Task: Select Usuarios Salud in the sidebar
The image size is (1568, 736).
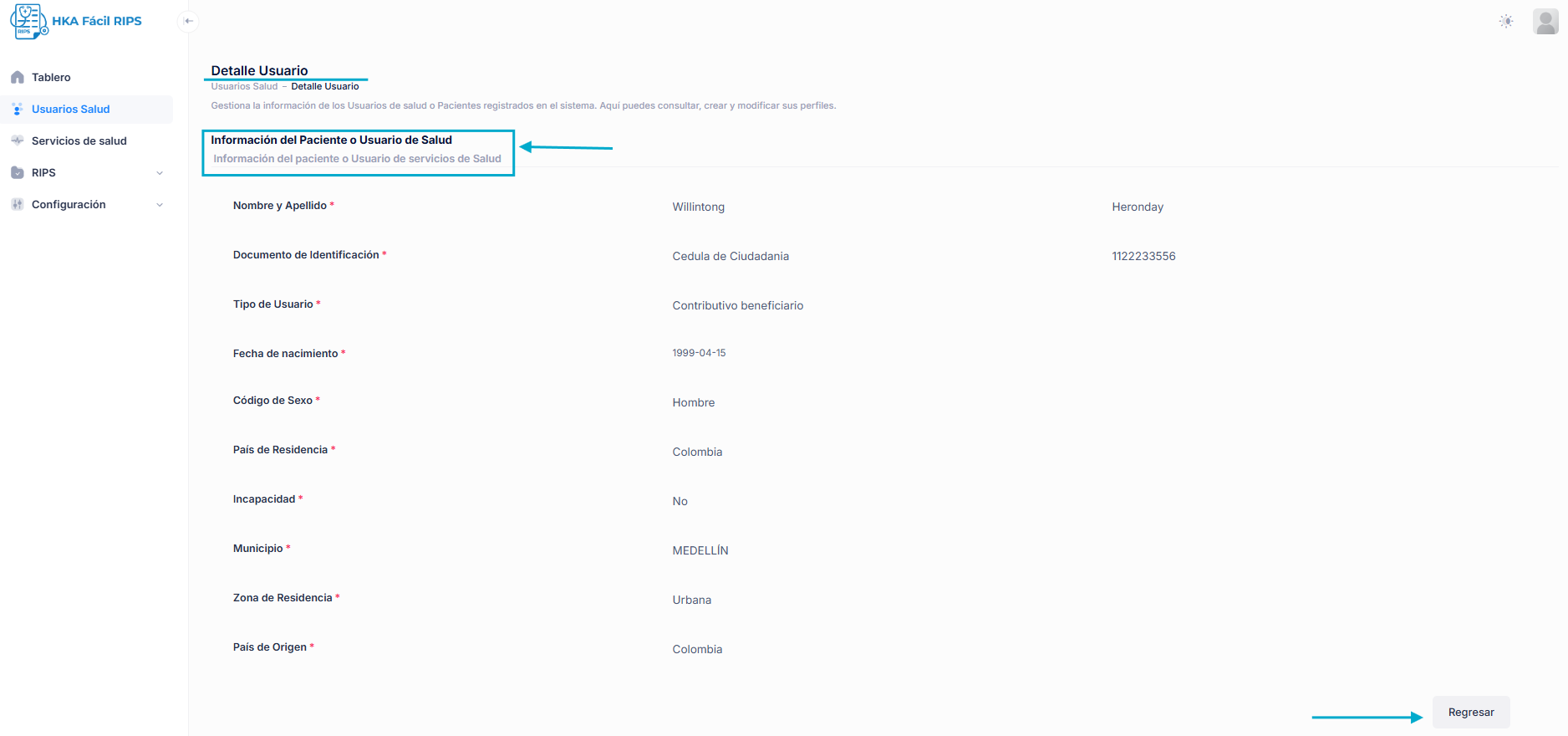Action: coord(71,110)
